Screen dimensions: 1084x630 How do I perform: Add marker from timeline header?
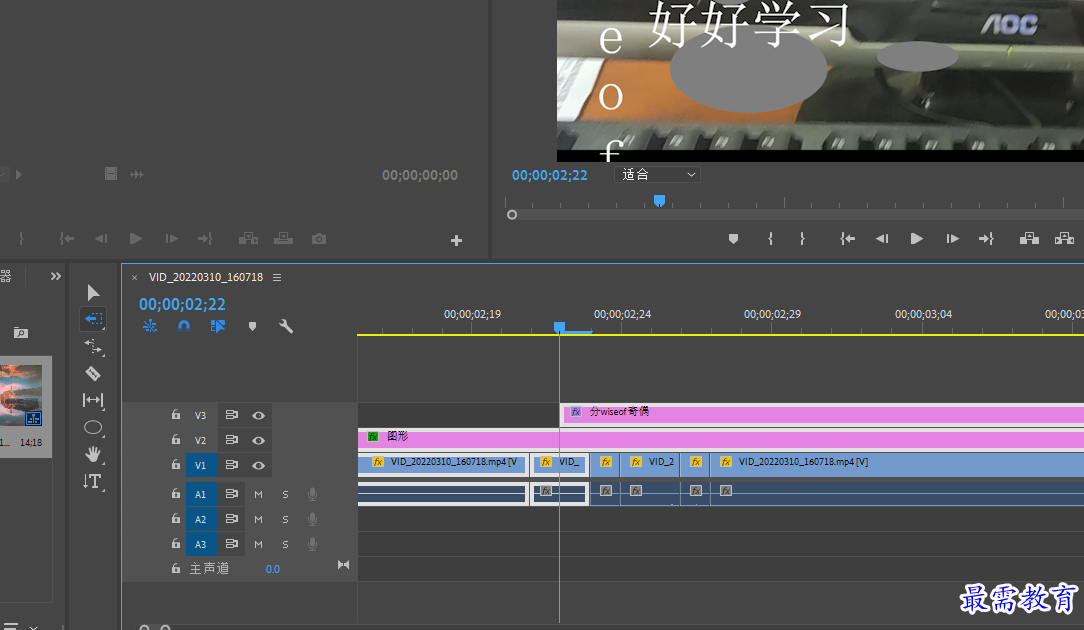click(252, 326)
